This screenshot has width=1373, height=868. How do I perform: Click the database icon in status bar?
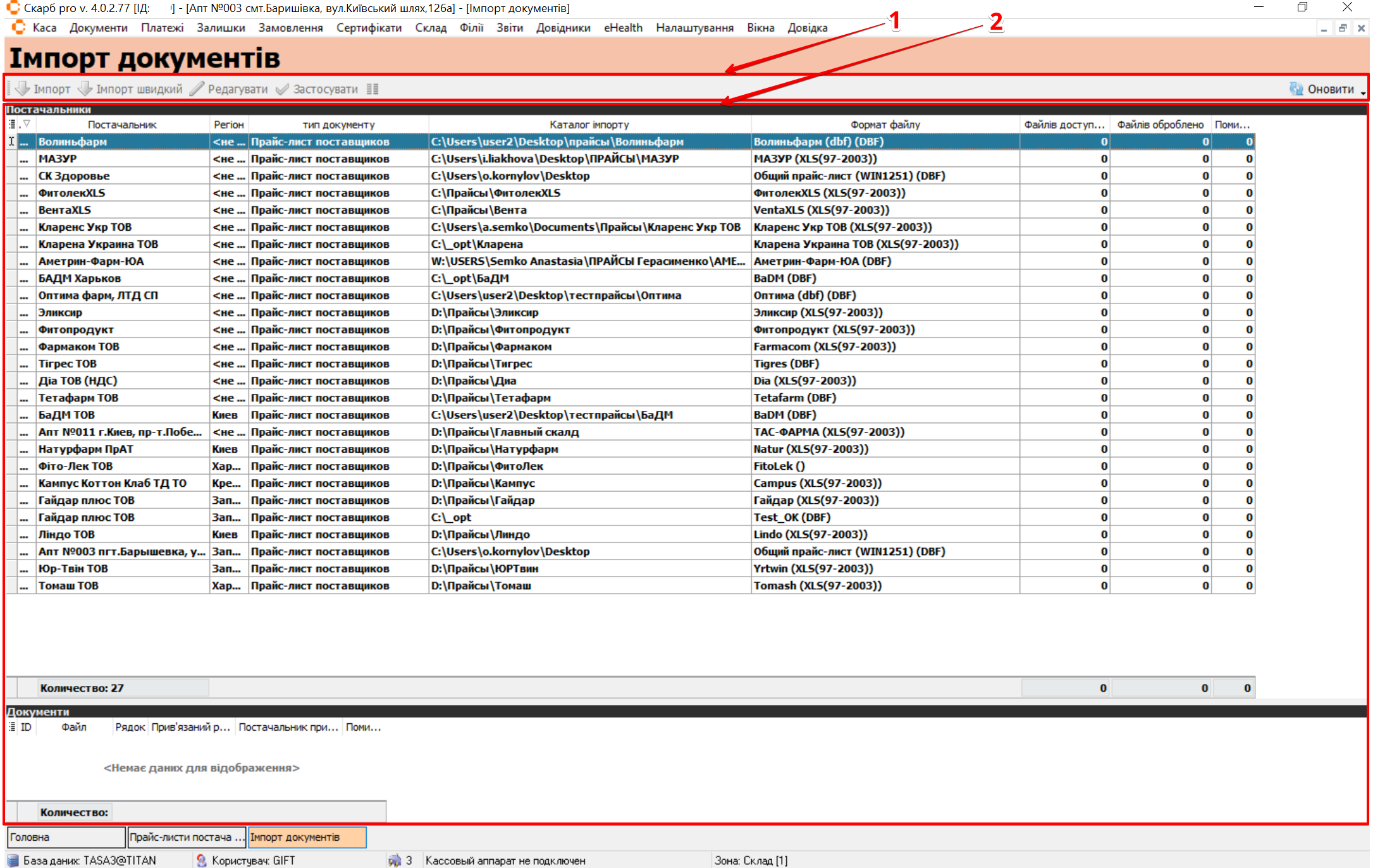click(13, 860)
